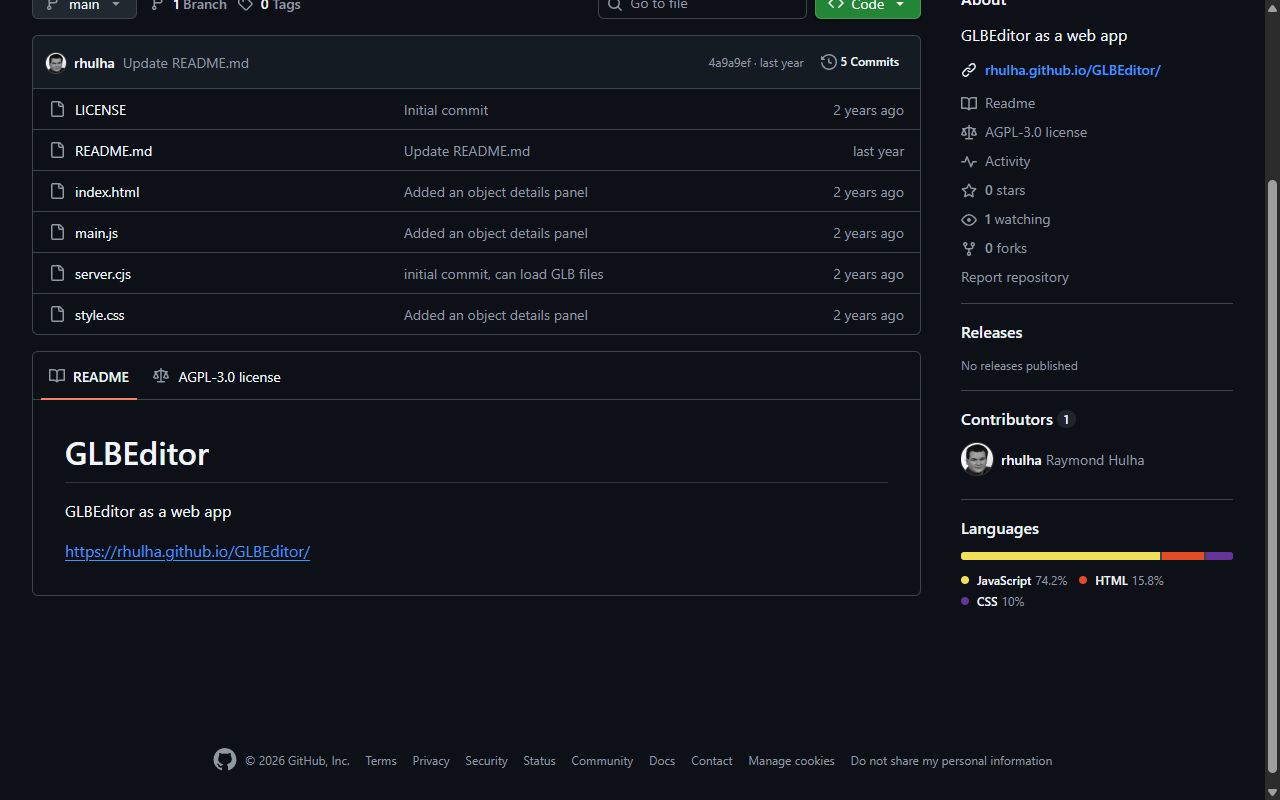The width and height of the screenshot is (1280, 800).
Task: Open the rhulha.github.io/GLBEditor/ link in About
Action: pos(1072,70)
